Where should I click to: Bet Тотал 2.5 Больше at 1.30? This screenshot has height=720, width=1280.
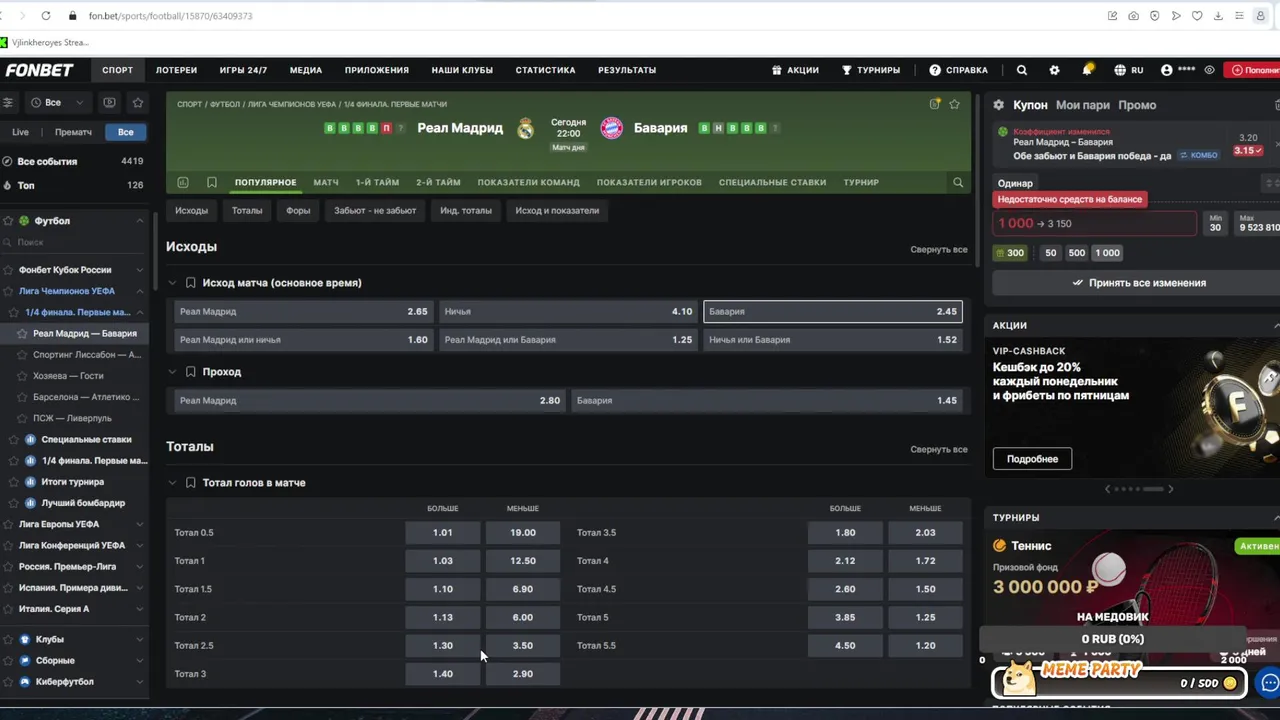443,646
